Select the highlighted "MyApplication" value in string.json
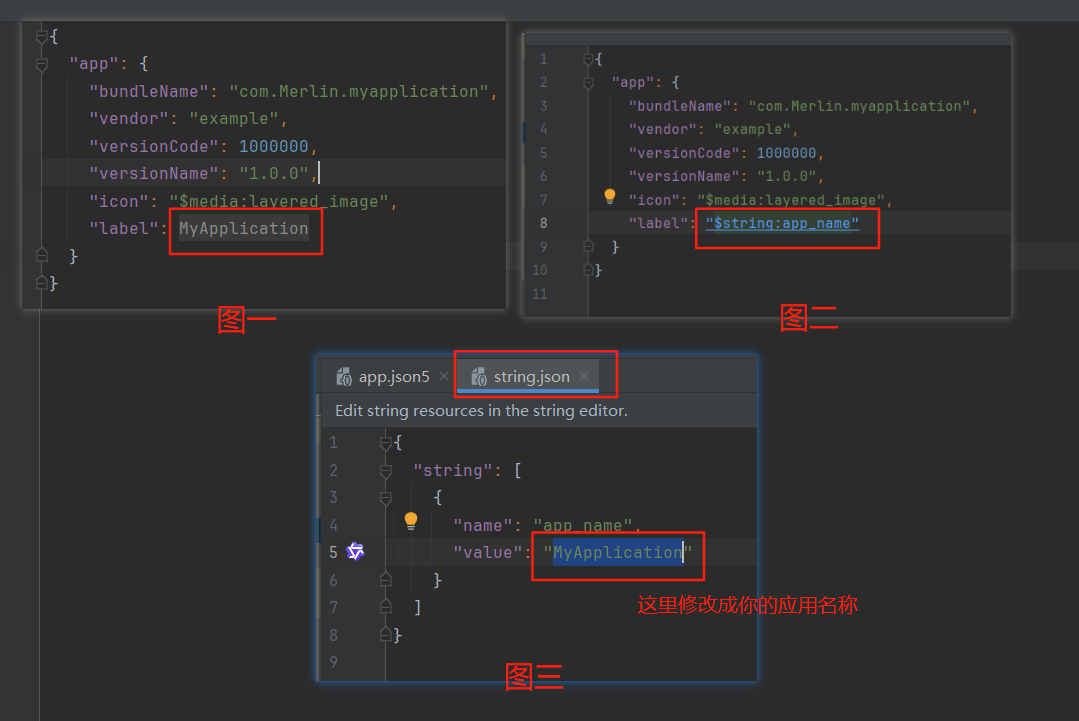1079x721 pixels. click(617, 552)
